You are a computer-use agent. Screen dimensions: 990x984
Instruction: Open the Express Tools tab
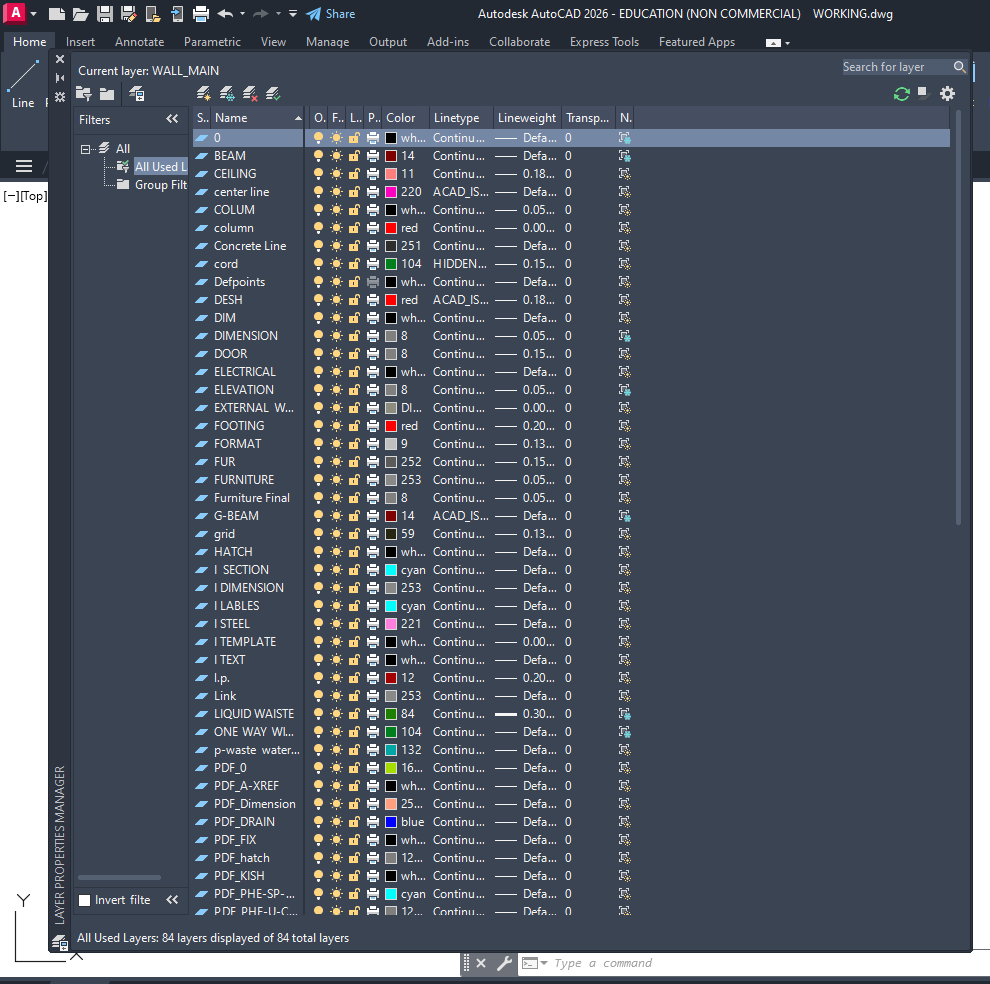click(x=604, y=42)
